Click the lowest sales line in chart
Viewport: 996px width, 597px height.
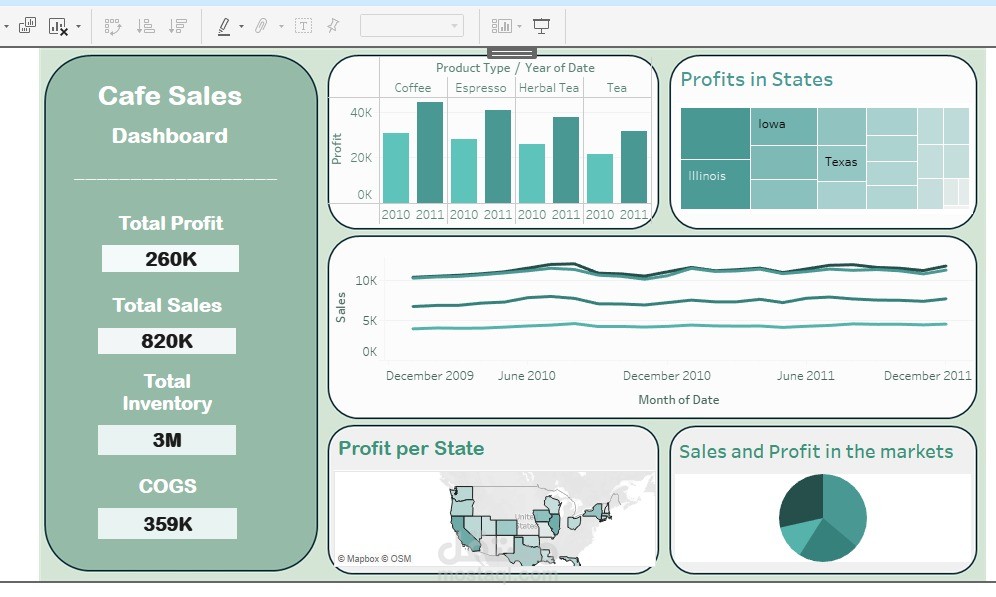tap(680, 326)
